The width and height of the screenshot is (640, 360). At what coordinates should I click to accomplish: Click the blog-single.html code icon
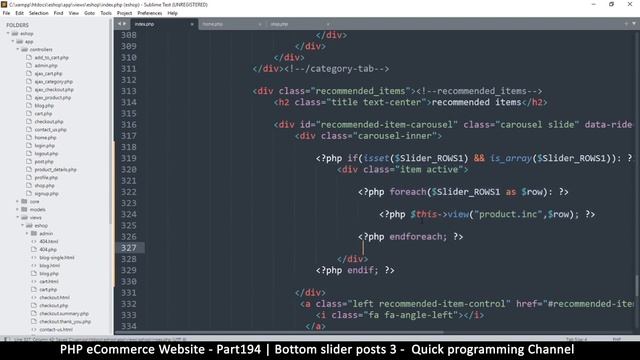click(34, 258)
